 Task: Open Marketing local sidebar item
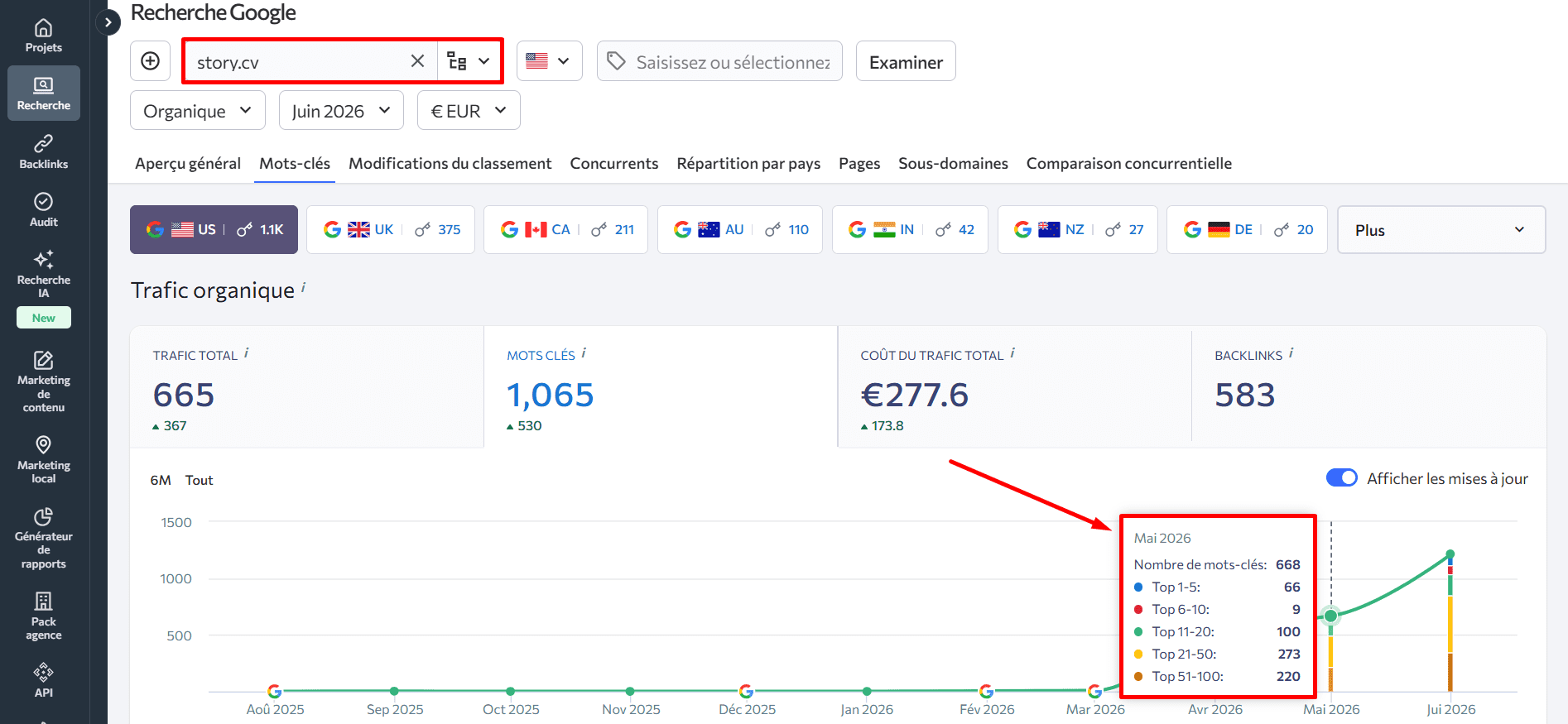pyautogui.click(x=44, y=460)
